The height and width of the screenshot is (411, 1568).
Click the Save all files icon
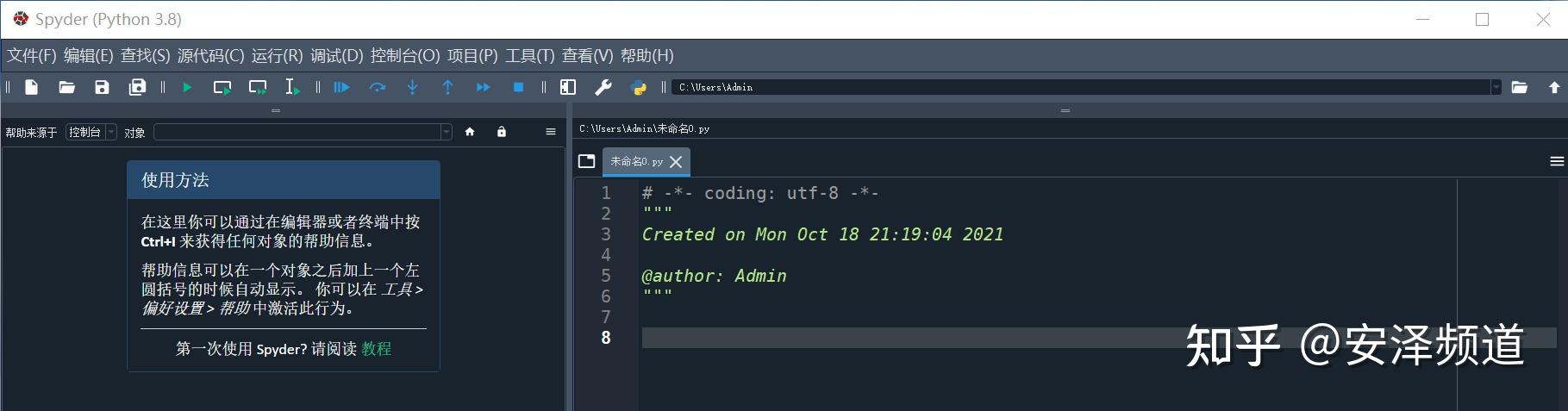pos(137,87)
